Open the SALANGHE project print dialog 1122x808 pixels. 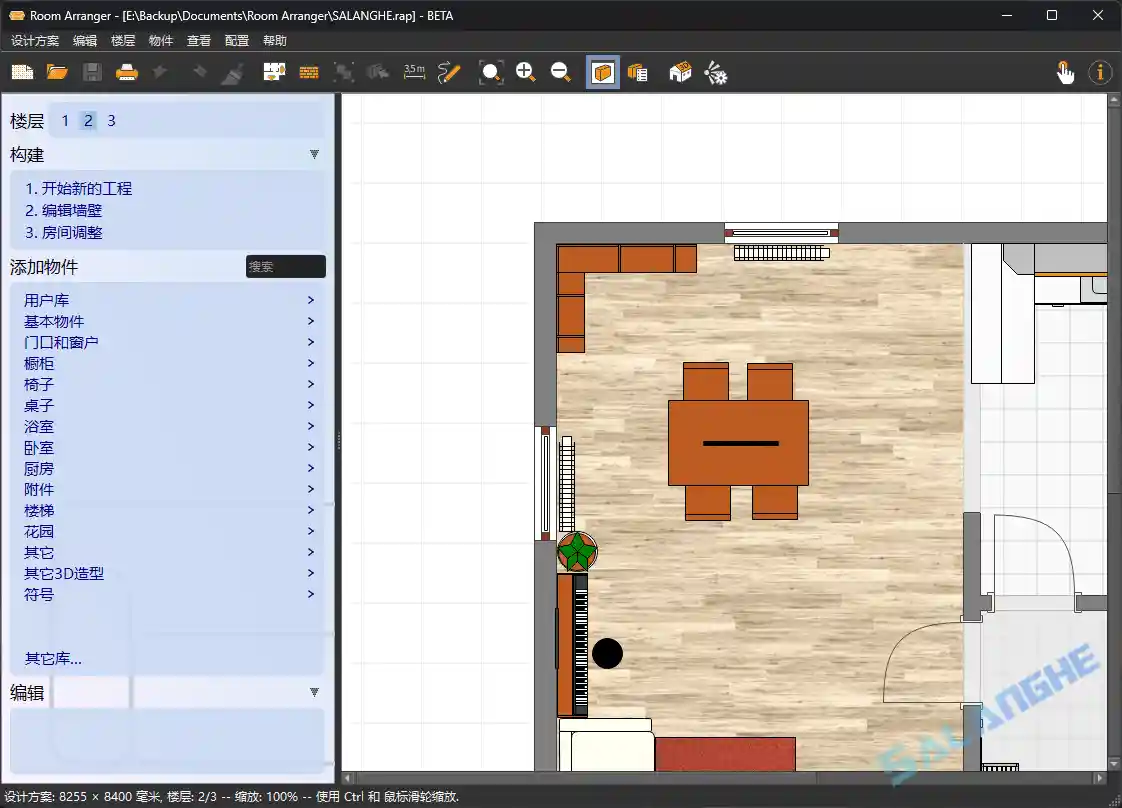(127, 72)
